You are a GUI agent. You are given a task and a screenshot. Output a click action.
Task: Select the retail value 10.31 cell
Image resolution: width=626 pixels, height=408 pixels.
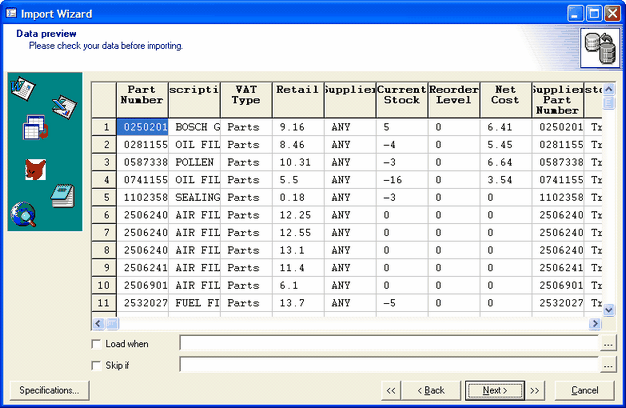(298, 162)
